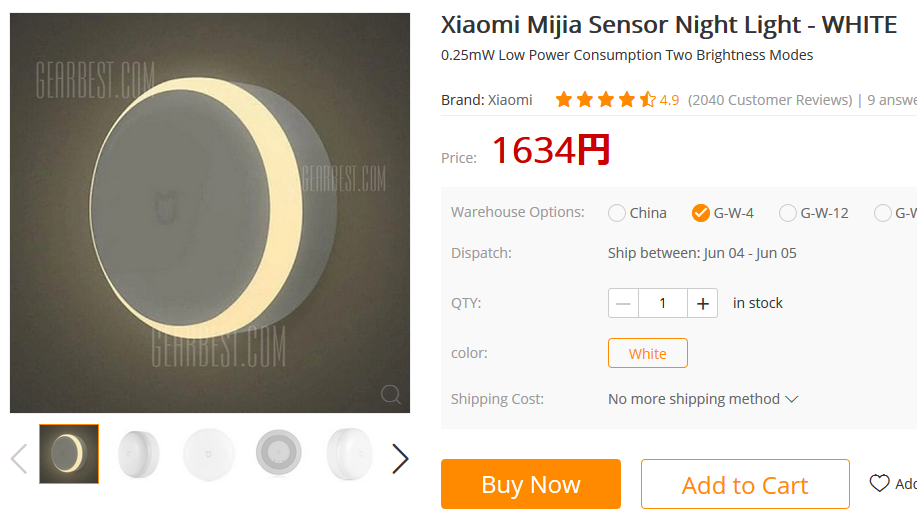The height and width of the screenshot is (514, 917).
Task: Select the front view Mi logo thumbnail
Action: tap(209, 454)
